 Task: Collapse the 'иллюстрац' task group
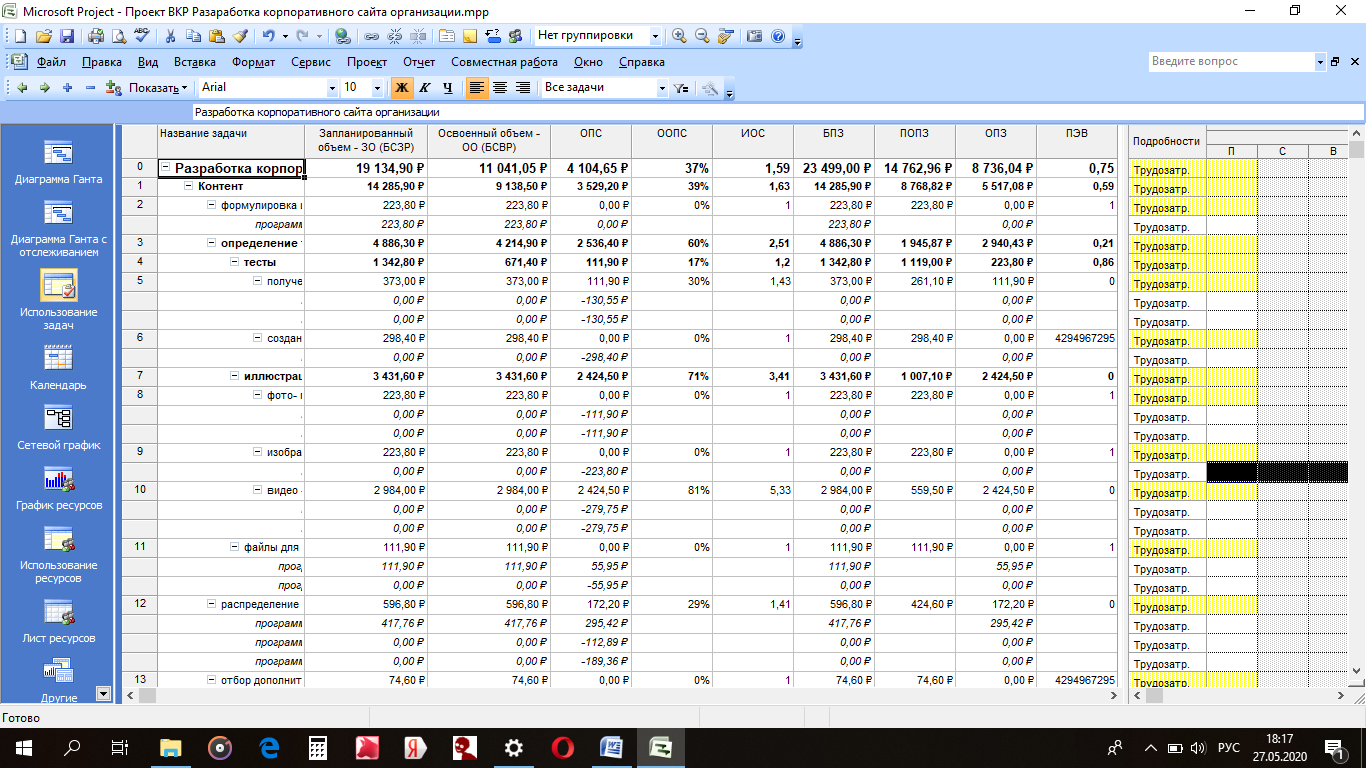[x=235, y=377]
